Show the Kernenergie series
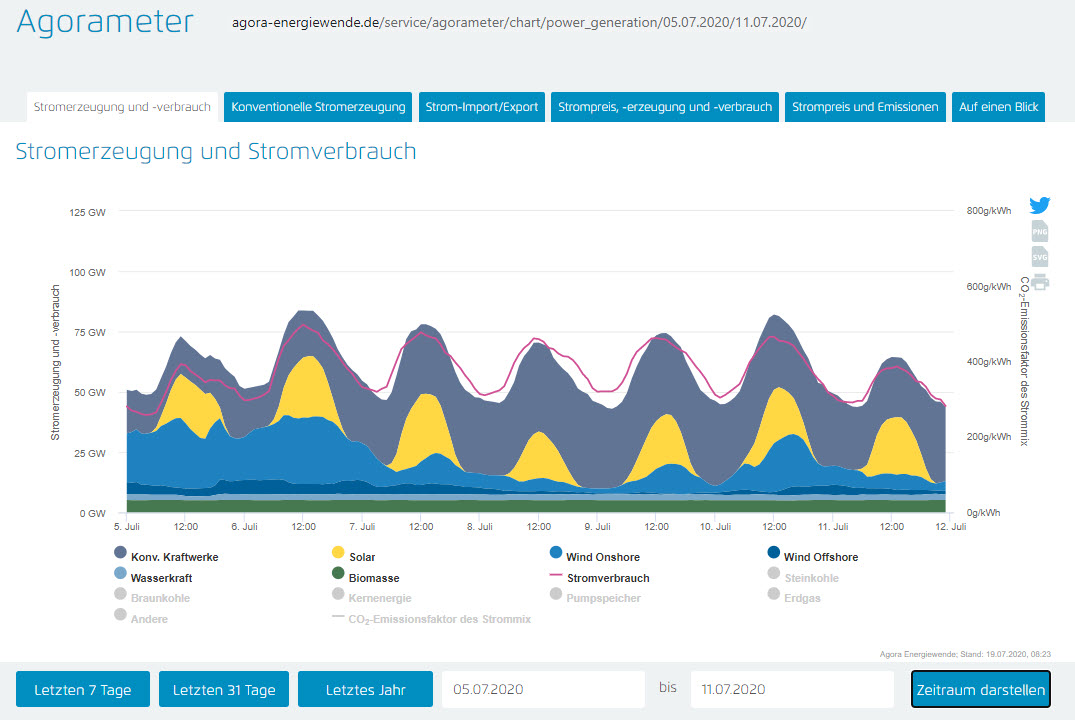This screenshot has width=1075, height=720. (382, 598)
